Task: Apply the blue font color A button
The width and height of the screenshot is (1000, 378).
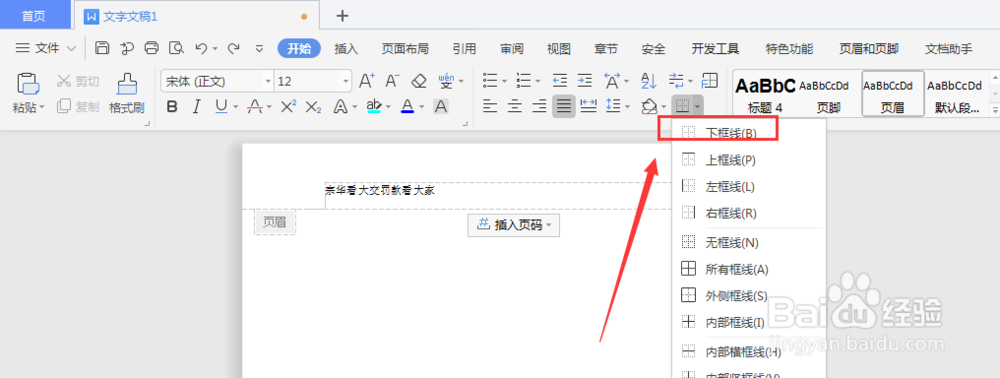Action: click(x=408, y=106)
